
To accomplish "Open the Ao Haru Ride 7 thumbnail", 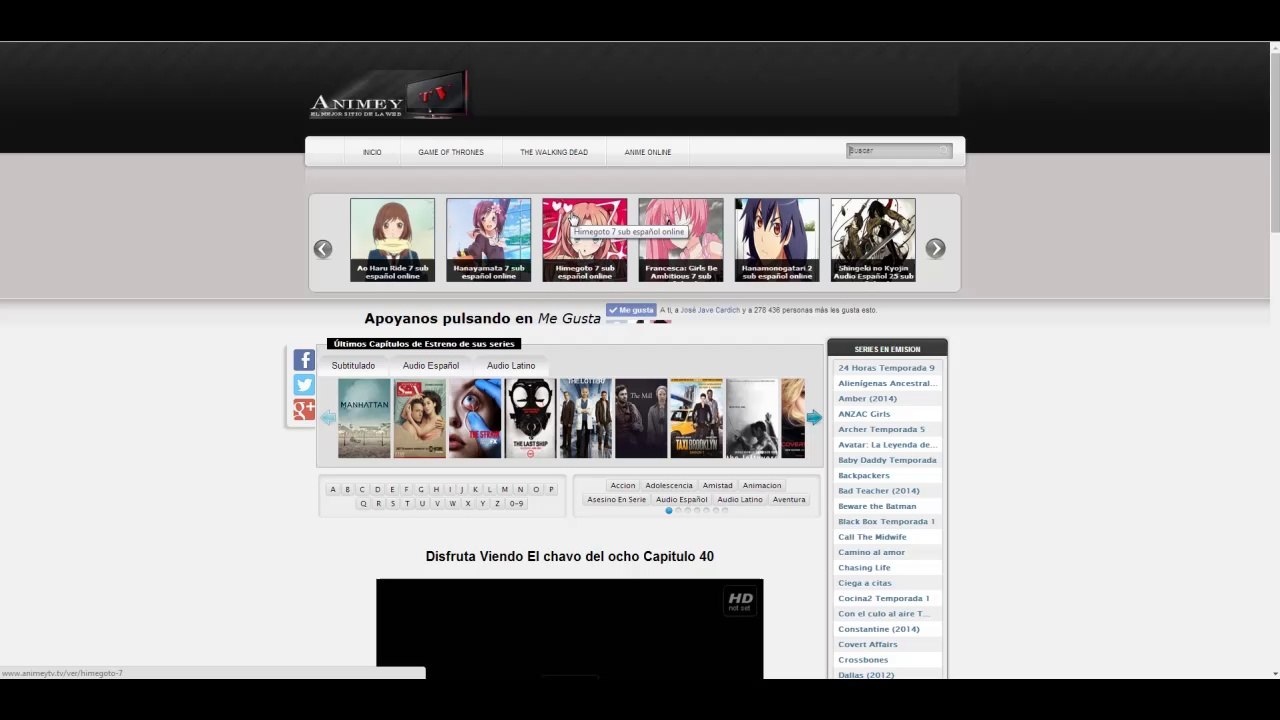I will point(392,240).
